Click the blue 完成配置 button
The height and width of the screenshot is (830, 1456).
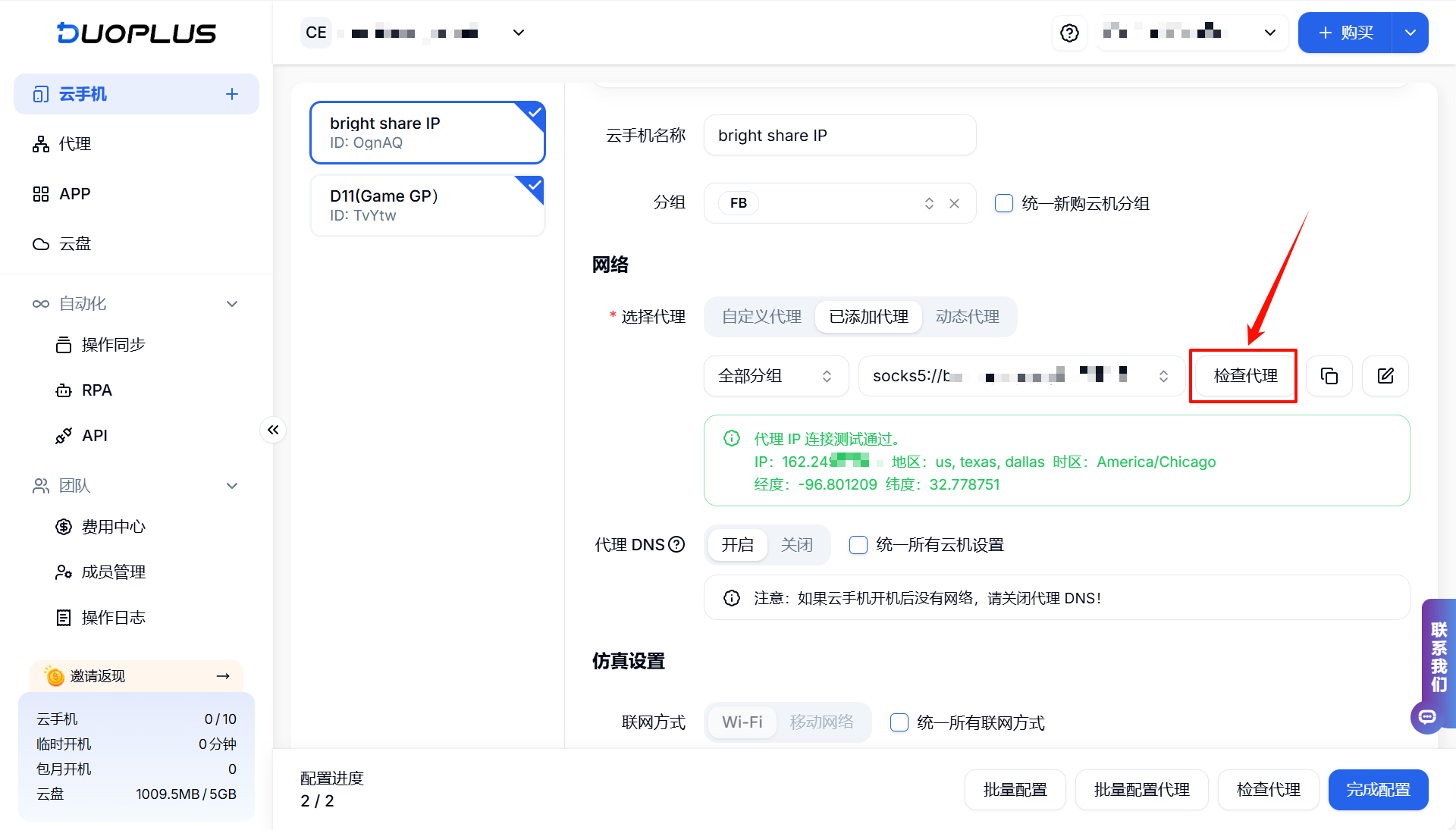click(x=1378, y=790)
